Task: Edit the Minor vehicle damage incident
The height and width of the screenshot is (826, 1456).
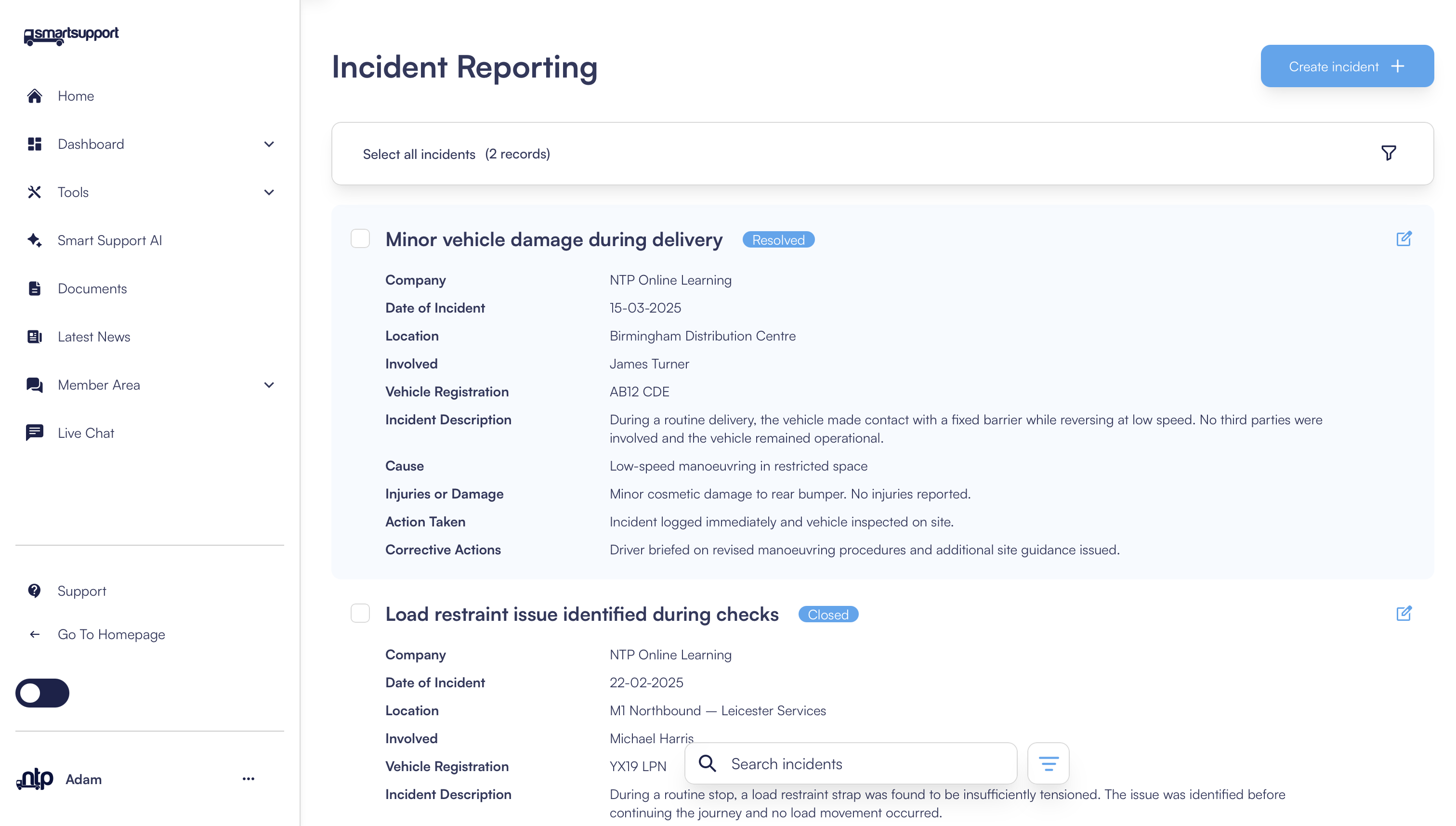Action: 1403,239
